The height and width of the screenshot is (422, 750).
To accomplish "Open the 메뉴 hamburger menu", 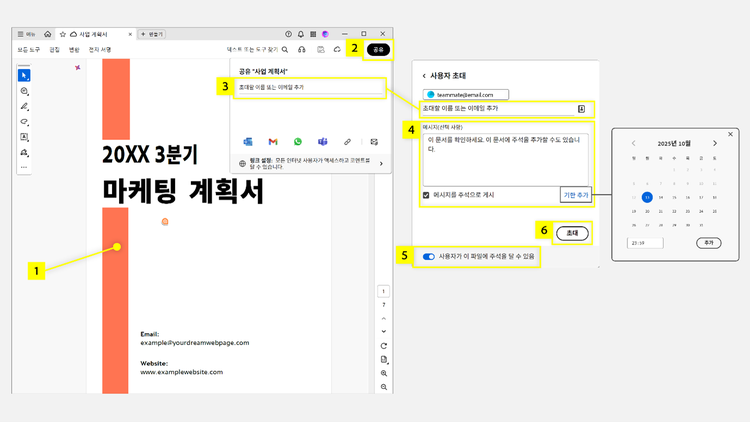I will [26, 34].
